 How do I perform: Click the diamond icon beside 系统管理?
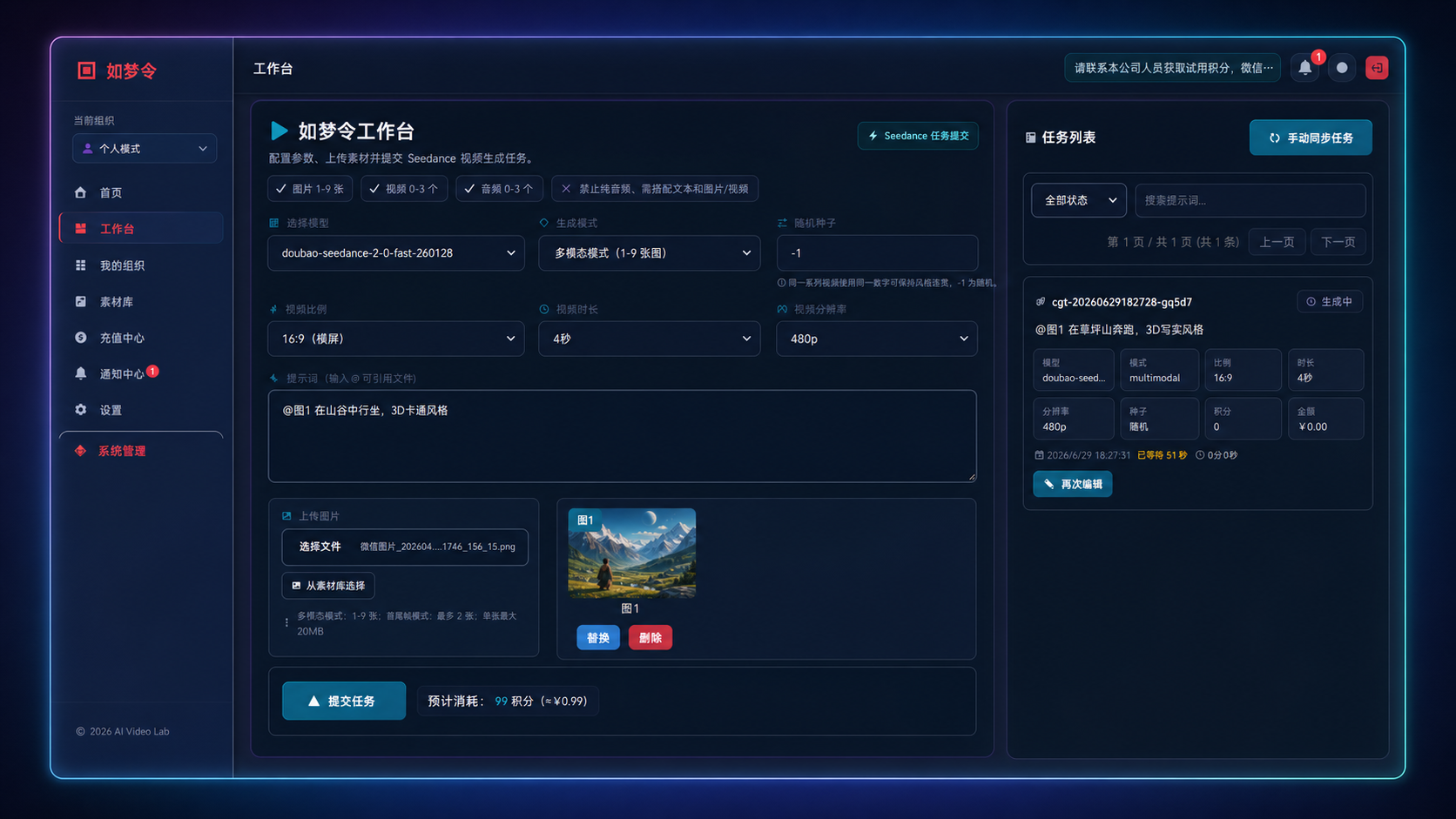click(80, 451)
